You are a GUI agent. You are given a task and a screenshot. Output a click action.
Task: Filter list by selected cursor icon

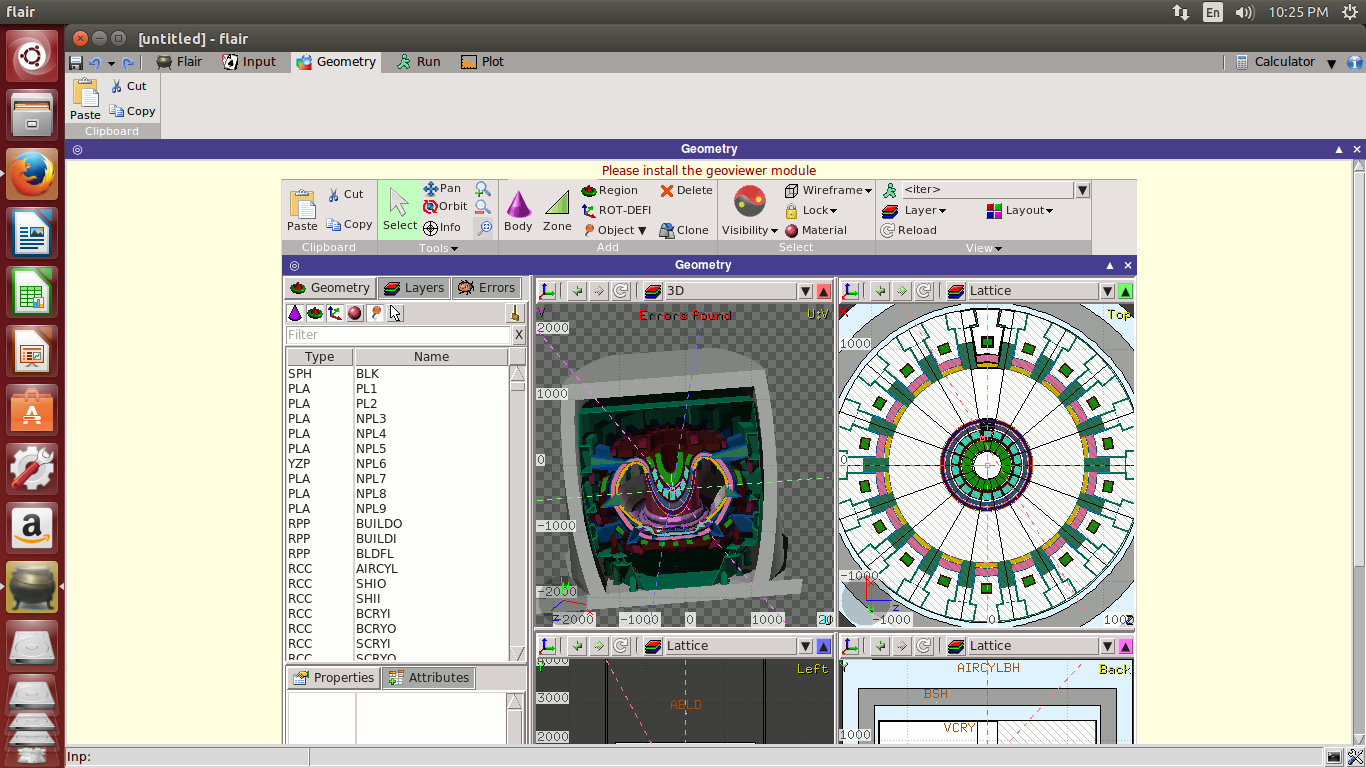(x=395, y=313)
